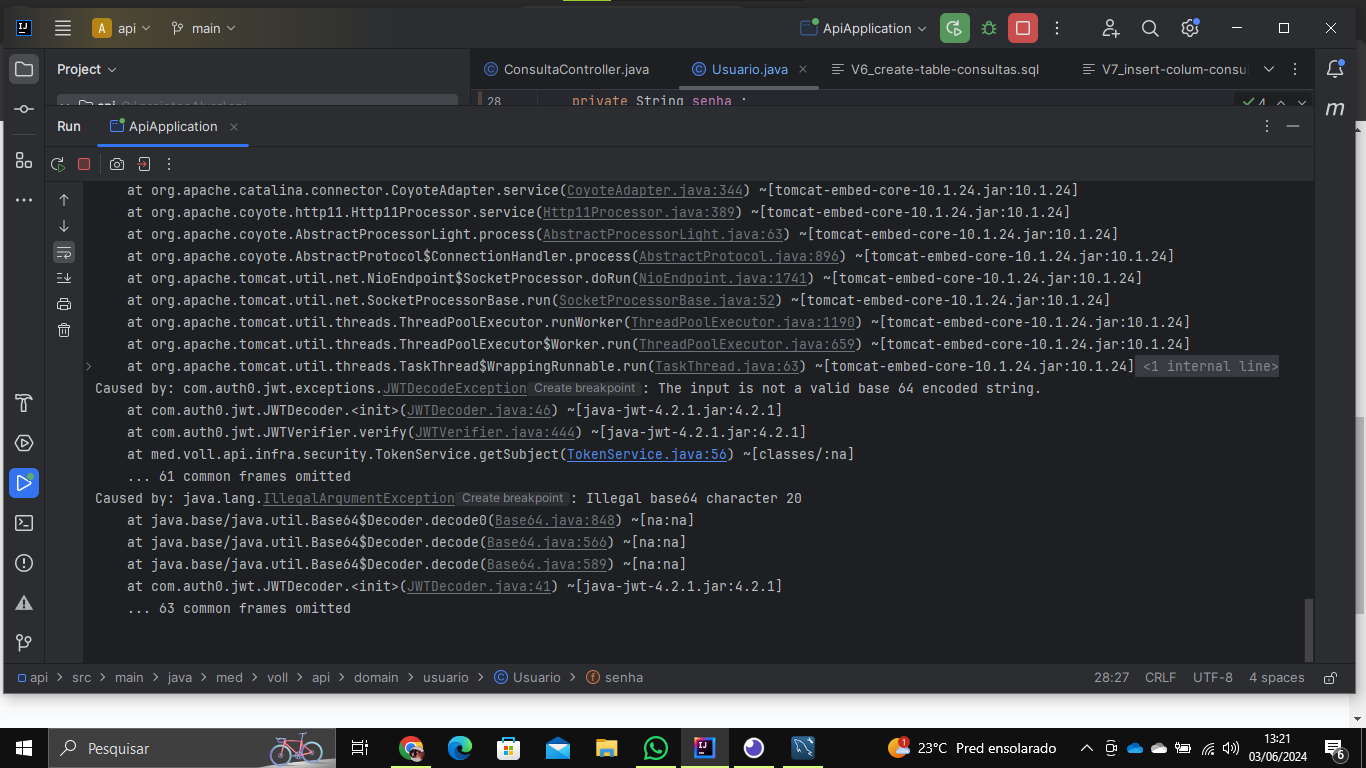Open the Commit tool window icon
This screenshot has height=768, width=1366.
24,108
